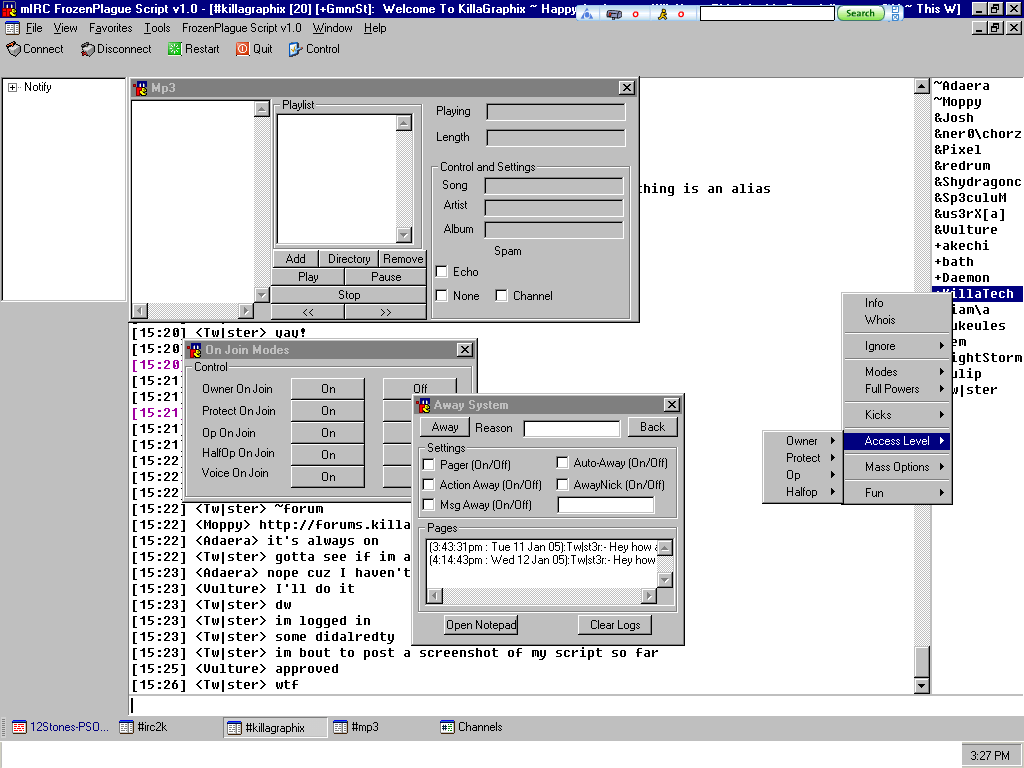Image resolution: width=1024 pixels, height=768 pixels.
Task: Open the Favorites menu
Action: coord(110,28)
